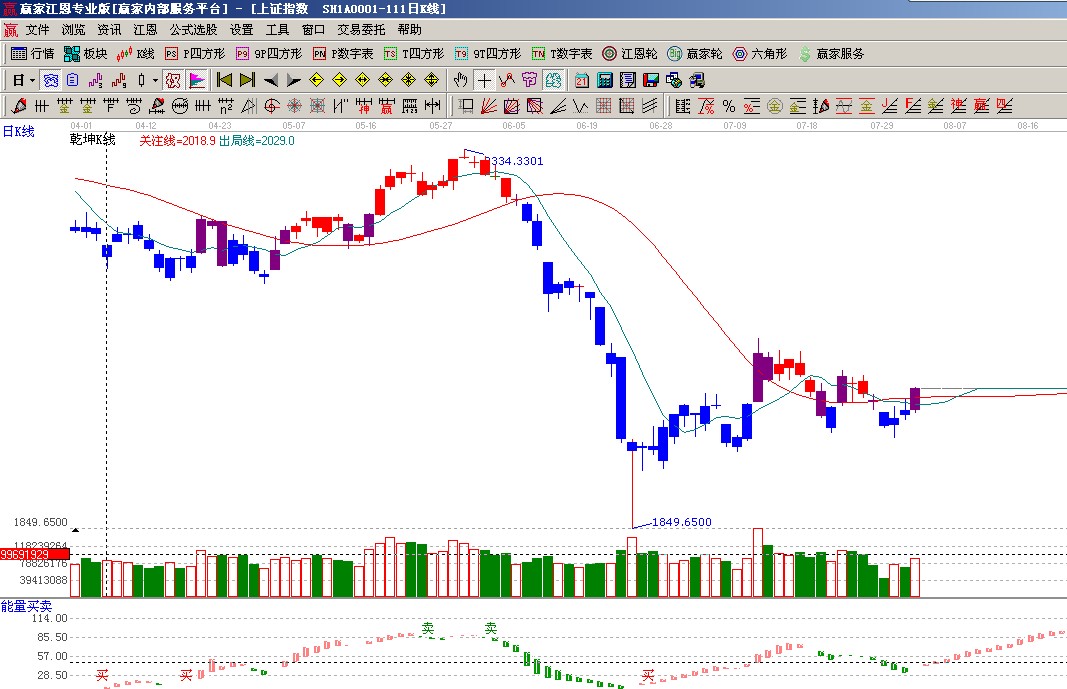
Task: Click the floppy disk save icon
Action: pyautogui.click(x=650, y=80)
